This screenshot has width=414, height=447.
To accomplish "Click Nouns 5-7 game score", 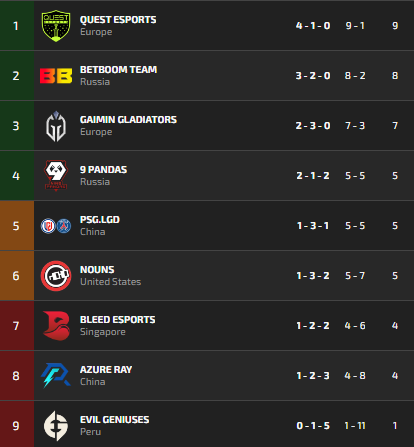I will click(355, 276).
